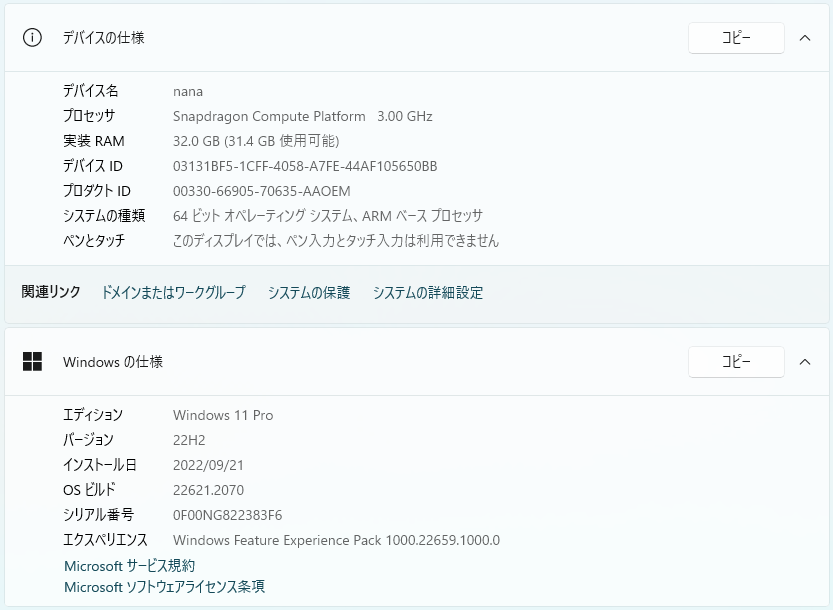This screenshot has height=610, width=833.
Task: Select the ペン入力とタッチ入力は利用できません text
Action: [393, 241]
